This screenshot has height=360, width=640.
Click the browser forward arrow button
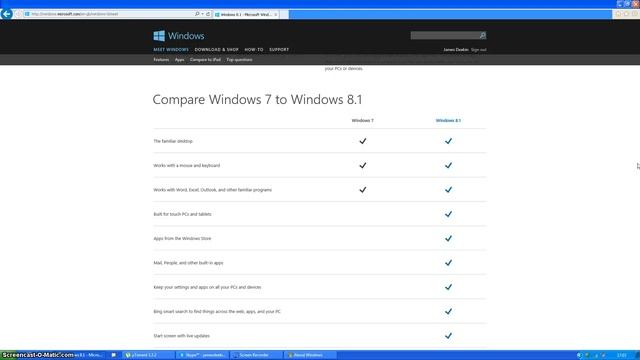pyautogui.click(x=18, y=14)
